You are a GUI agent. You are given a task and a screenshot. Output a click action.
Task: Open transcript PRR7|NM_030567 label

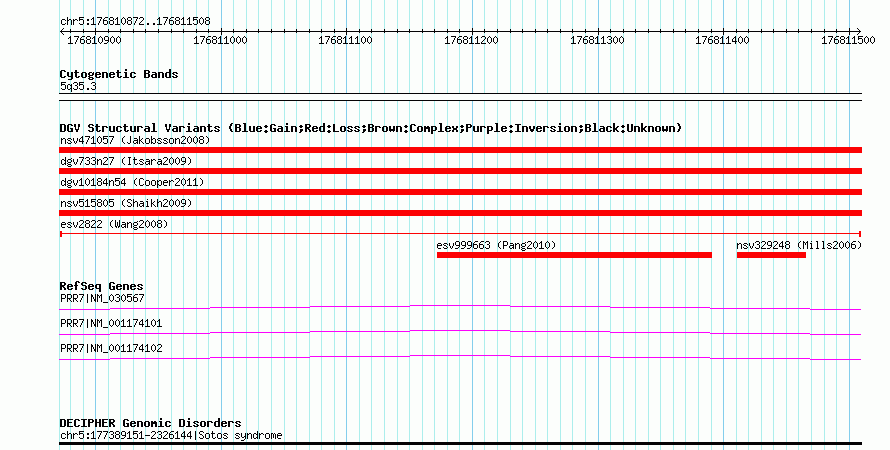click(x=102, y=298)
